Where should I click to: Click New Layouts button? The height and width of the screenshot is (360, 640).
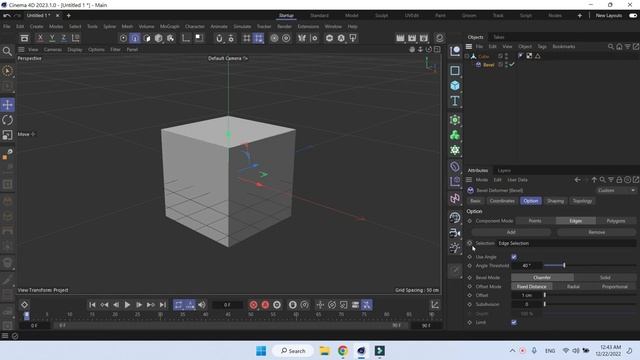(x=609, y=16)
